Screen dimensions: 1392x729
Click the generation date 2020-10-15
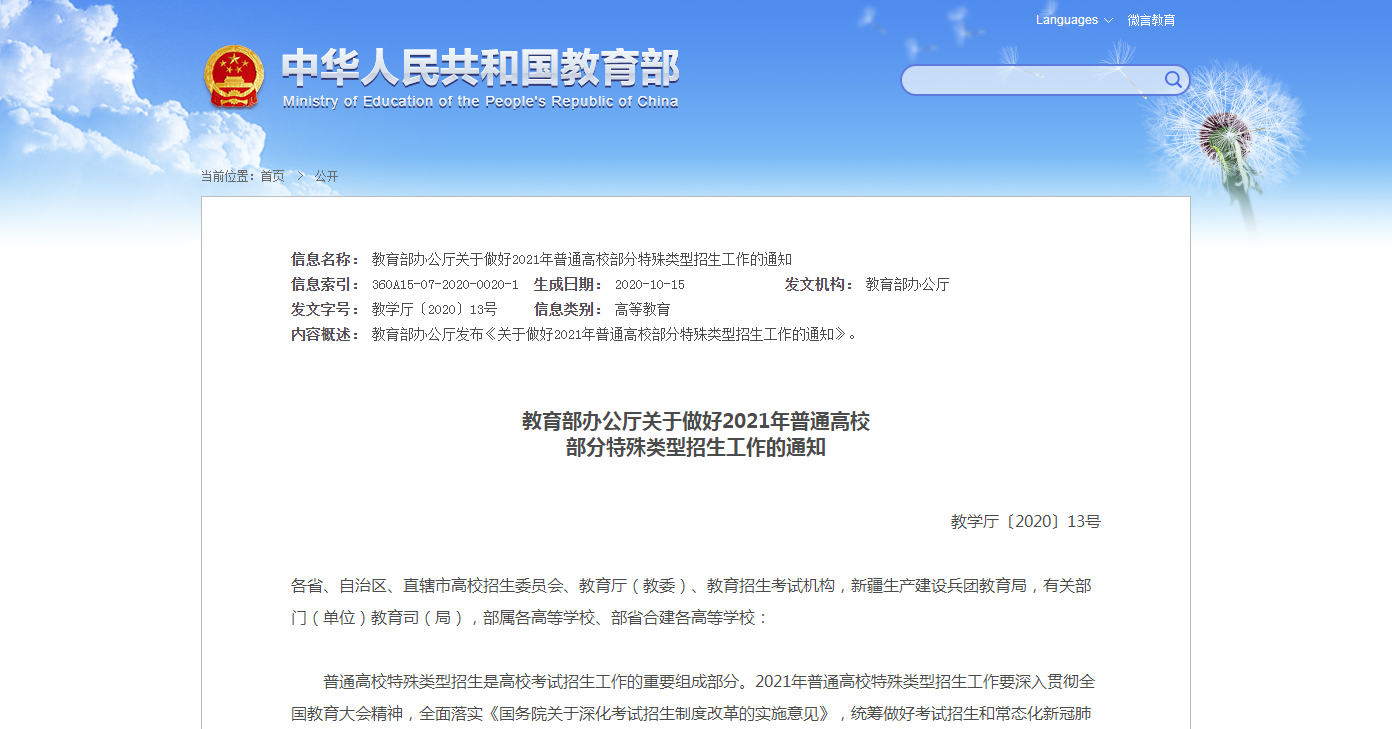[650, 285]
